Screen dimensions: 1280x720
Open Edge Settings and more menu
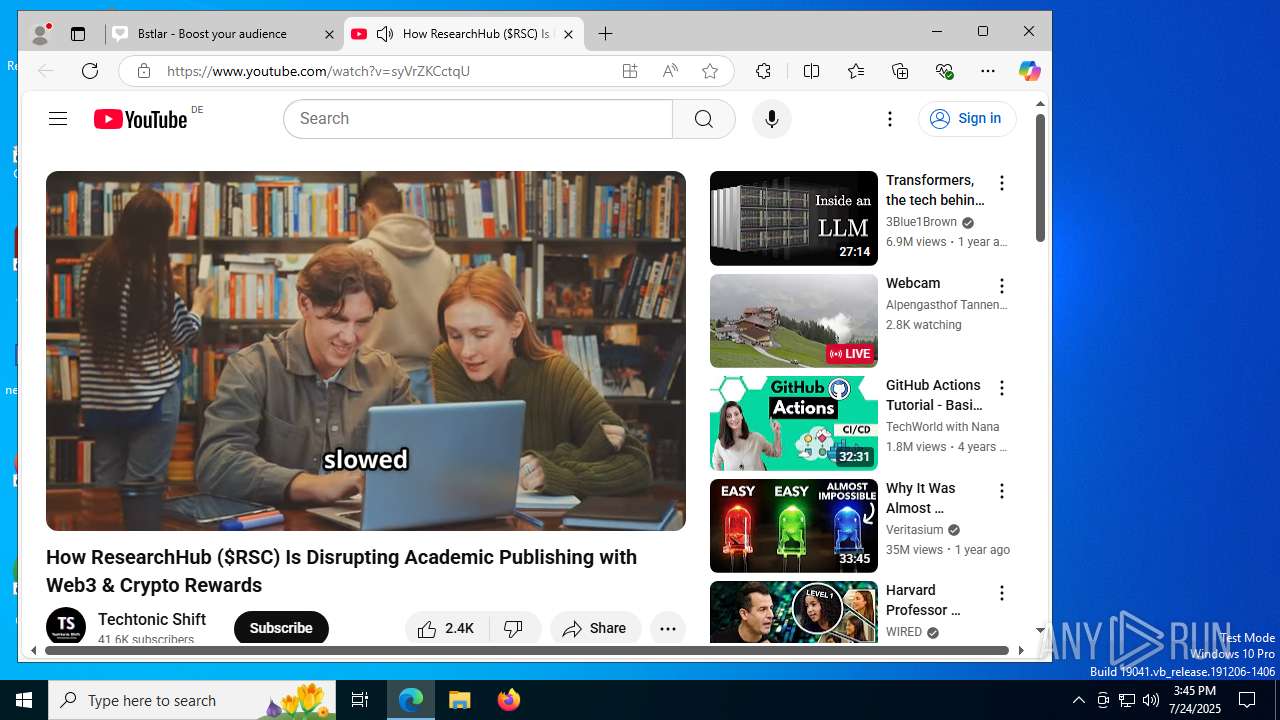tap(988, 71)
